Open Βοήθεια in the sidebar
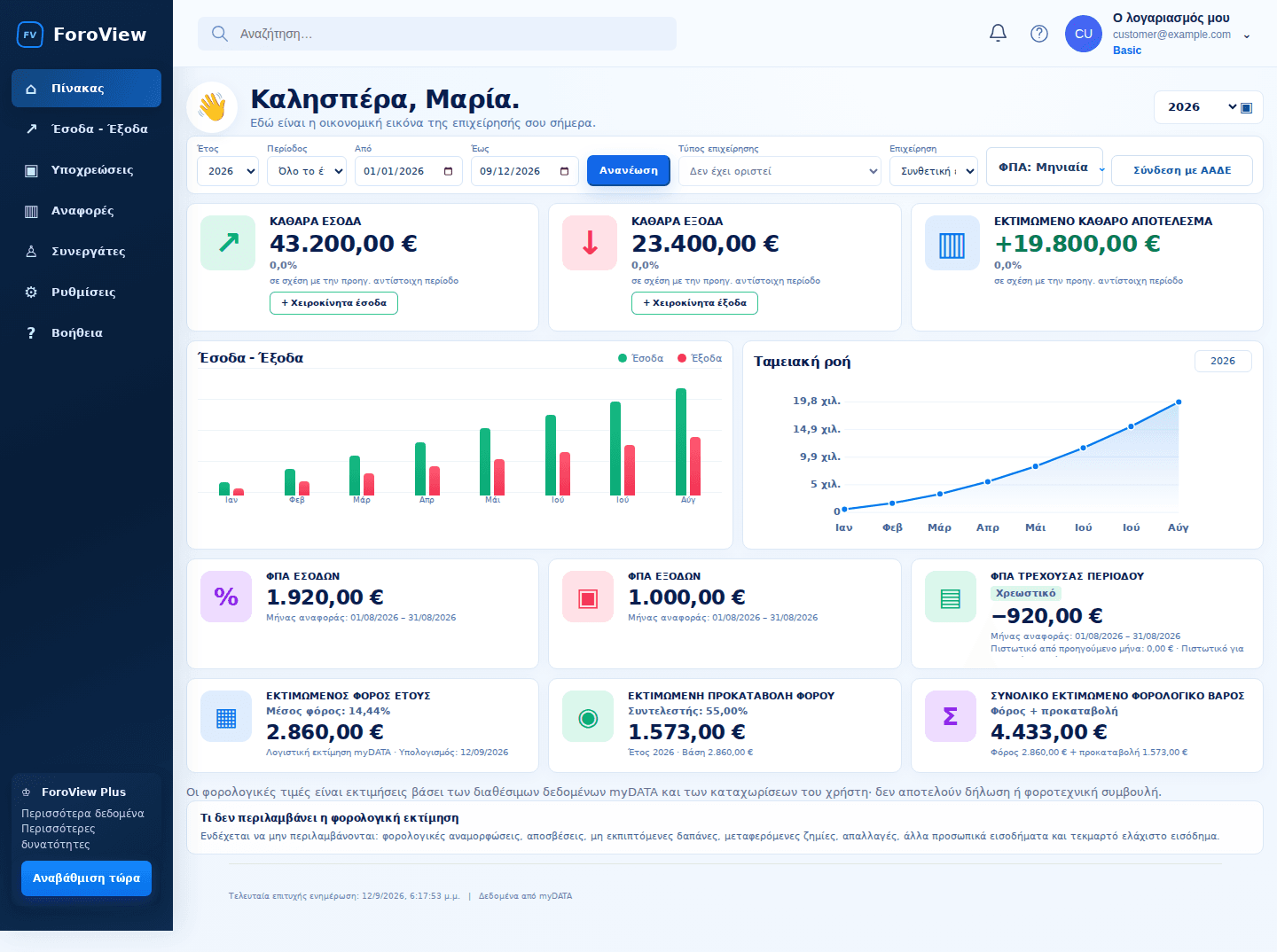The image size is (1277, 952). [x=86, y=333]
